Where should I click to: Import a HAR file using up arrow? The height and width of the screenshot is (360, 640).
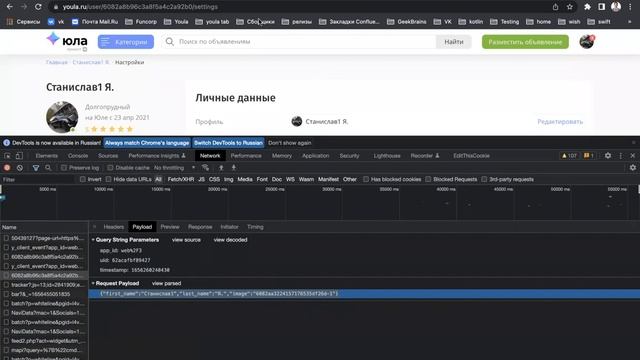click(221, 168)
